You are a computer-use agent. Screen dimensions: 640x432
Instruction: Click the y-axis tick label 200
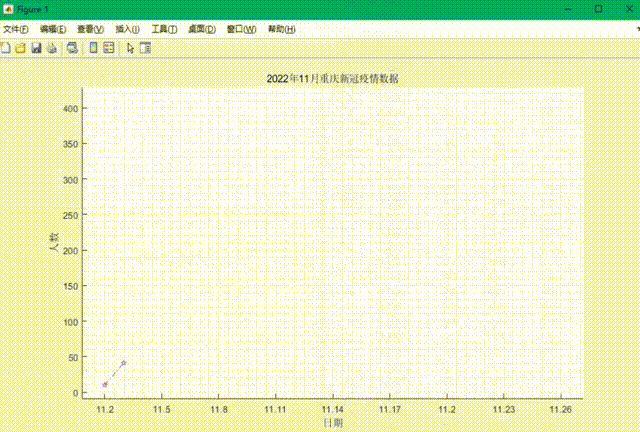[71, 251]
